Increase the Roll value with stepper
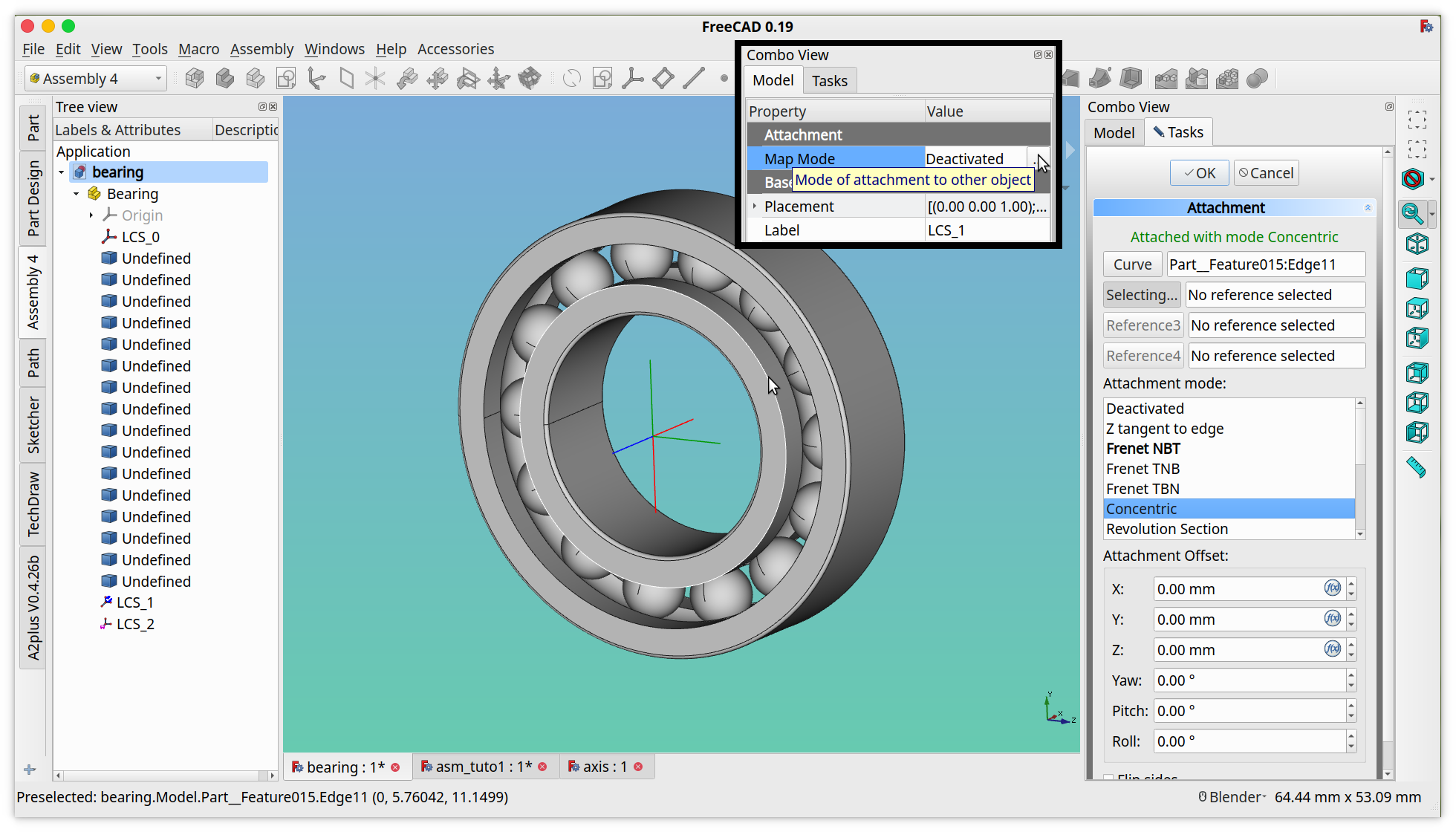The height and width of the screenshot is (832, 1456). (x=1351, y=735)
